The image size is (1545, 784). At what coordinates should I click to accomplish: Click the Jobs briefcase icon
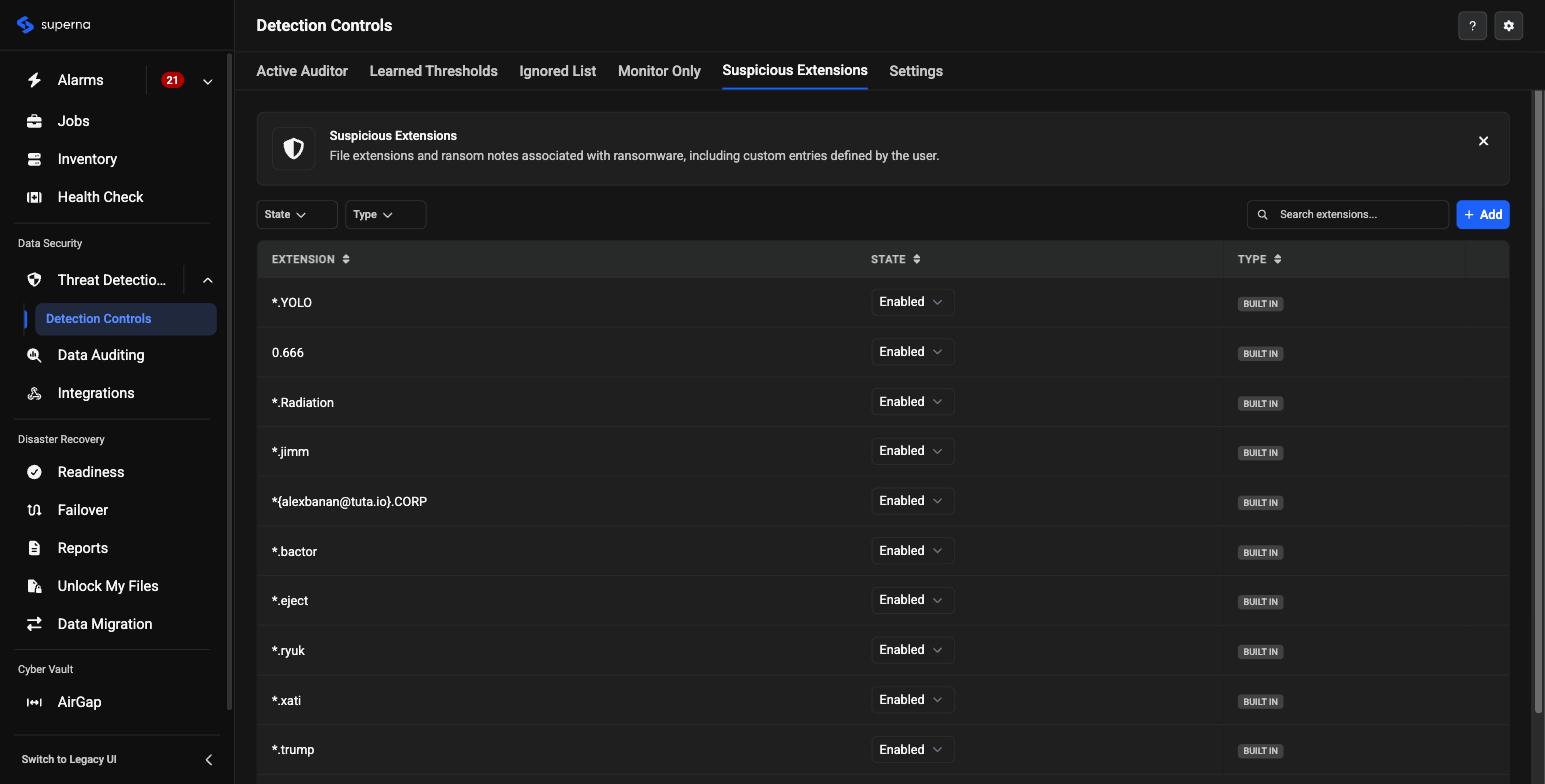click(x=34, y=121)
